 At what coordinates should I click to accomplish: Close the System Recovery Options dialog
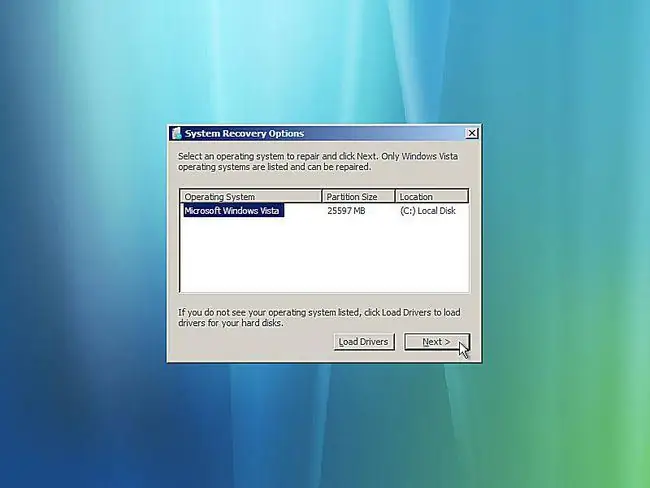472,133
